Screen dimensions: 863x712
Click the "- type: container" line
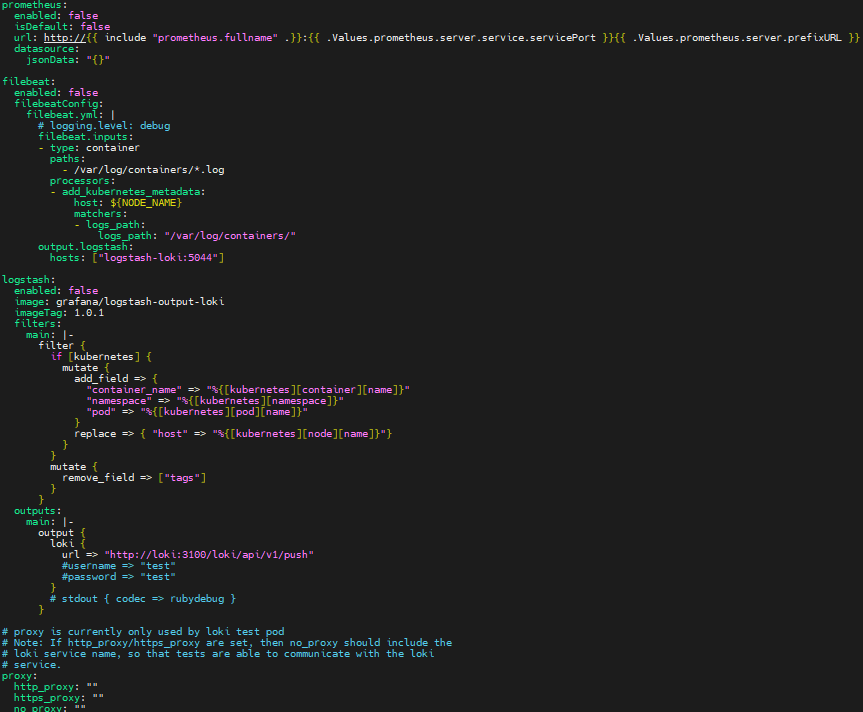(89, 147)
